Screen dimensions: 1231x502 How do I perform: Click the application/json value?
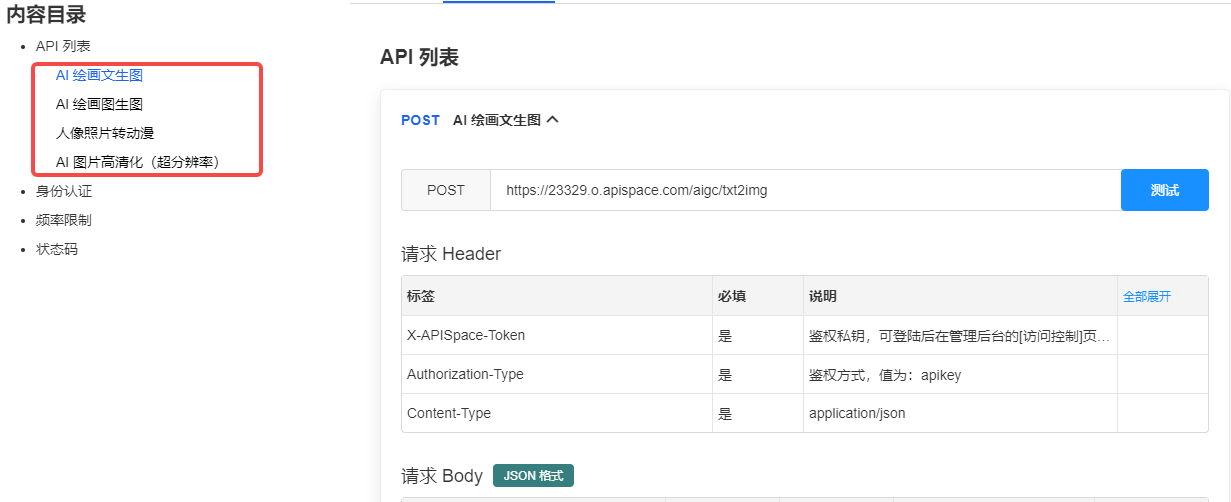tap(857, 413)
